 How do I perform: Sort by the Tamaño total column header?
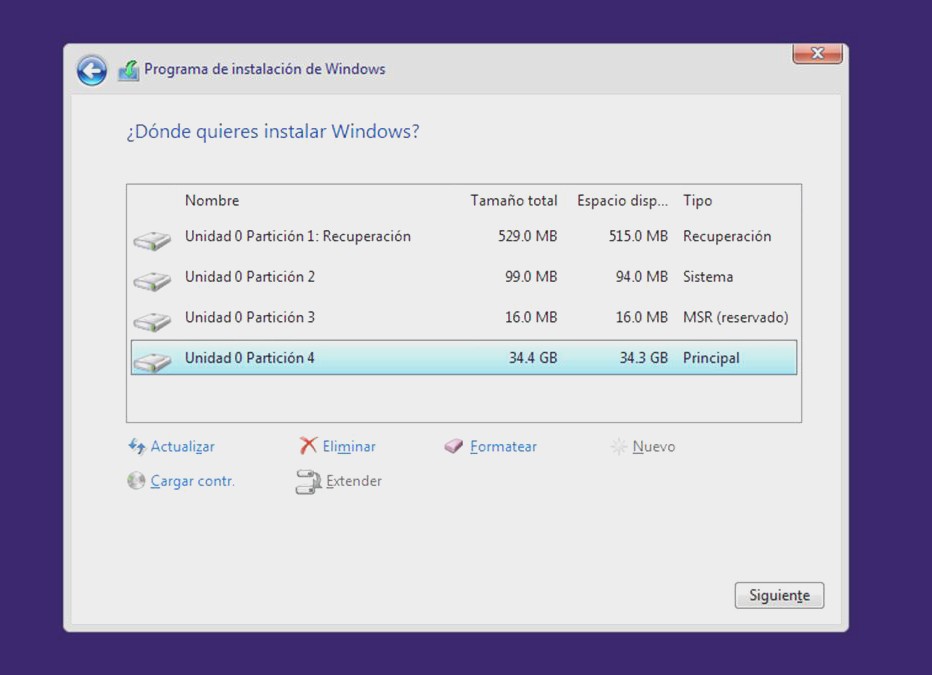tap(514, 200)
